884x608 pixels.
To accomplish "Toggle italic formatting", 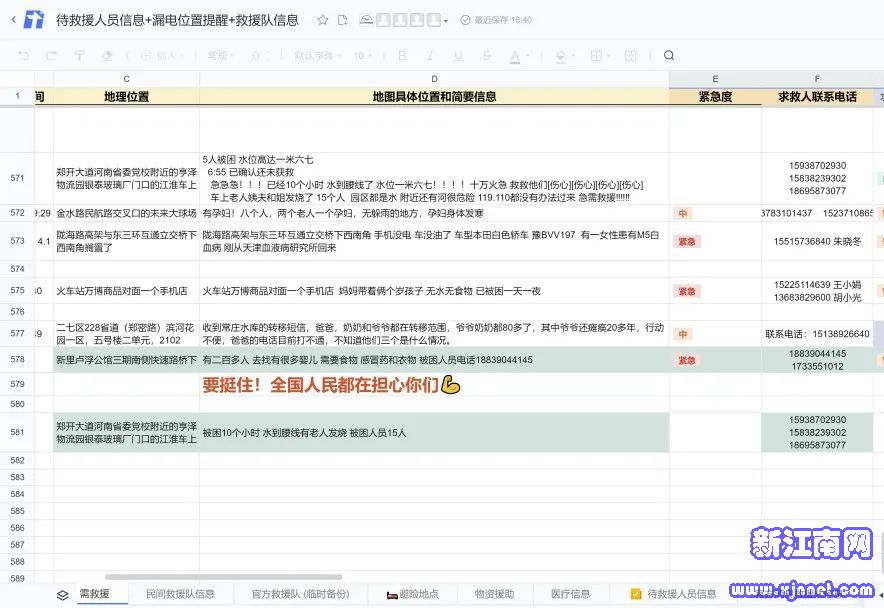I will click(x=430, y=55).
